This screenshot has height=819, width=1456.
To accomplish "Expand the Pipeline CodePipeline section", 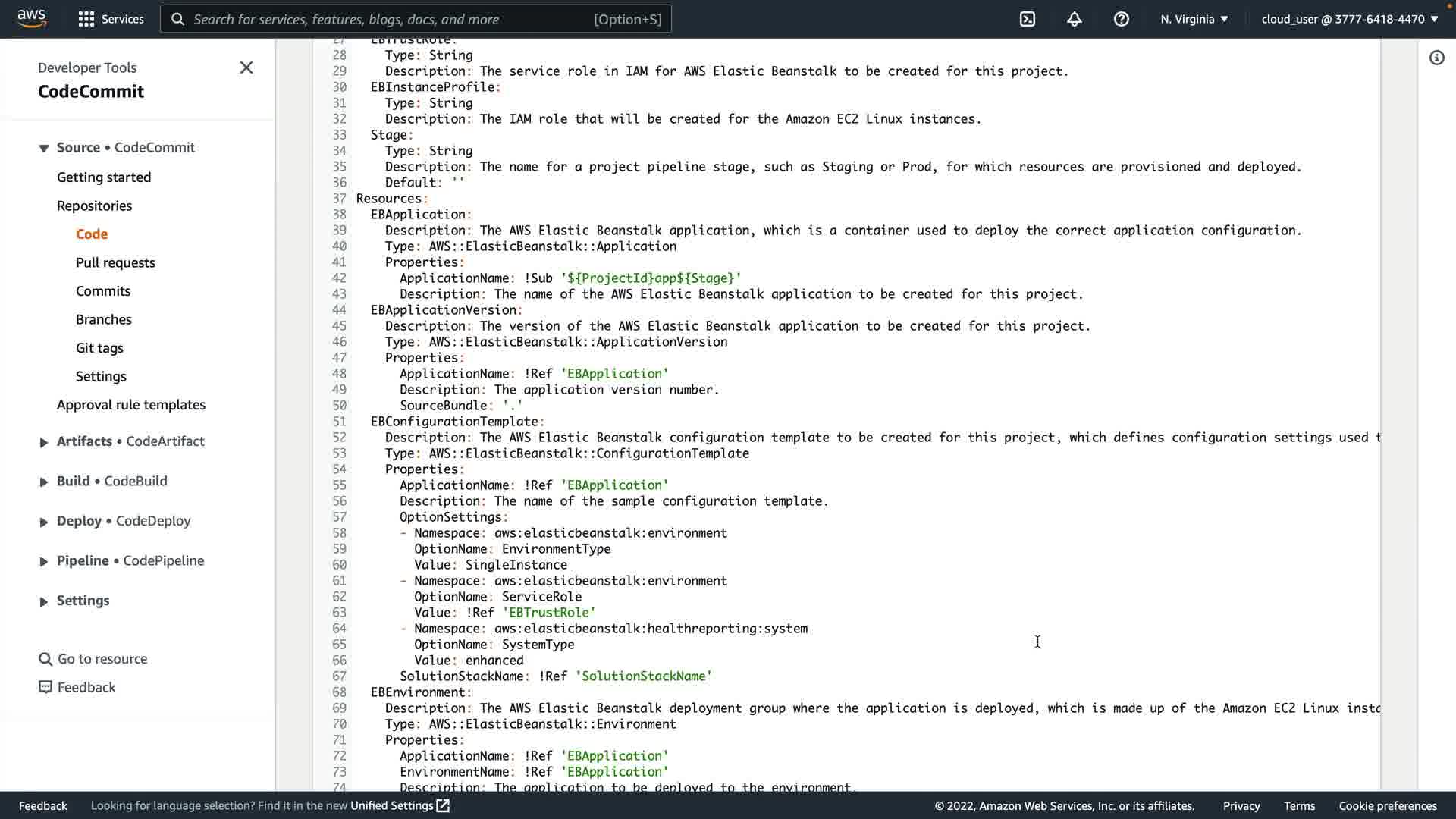I will 44,561.
